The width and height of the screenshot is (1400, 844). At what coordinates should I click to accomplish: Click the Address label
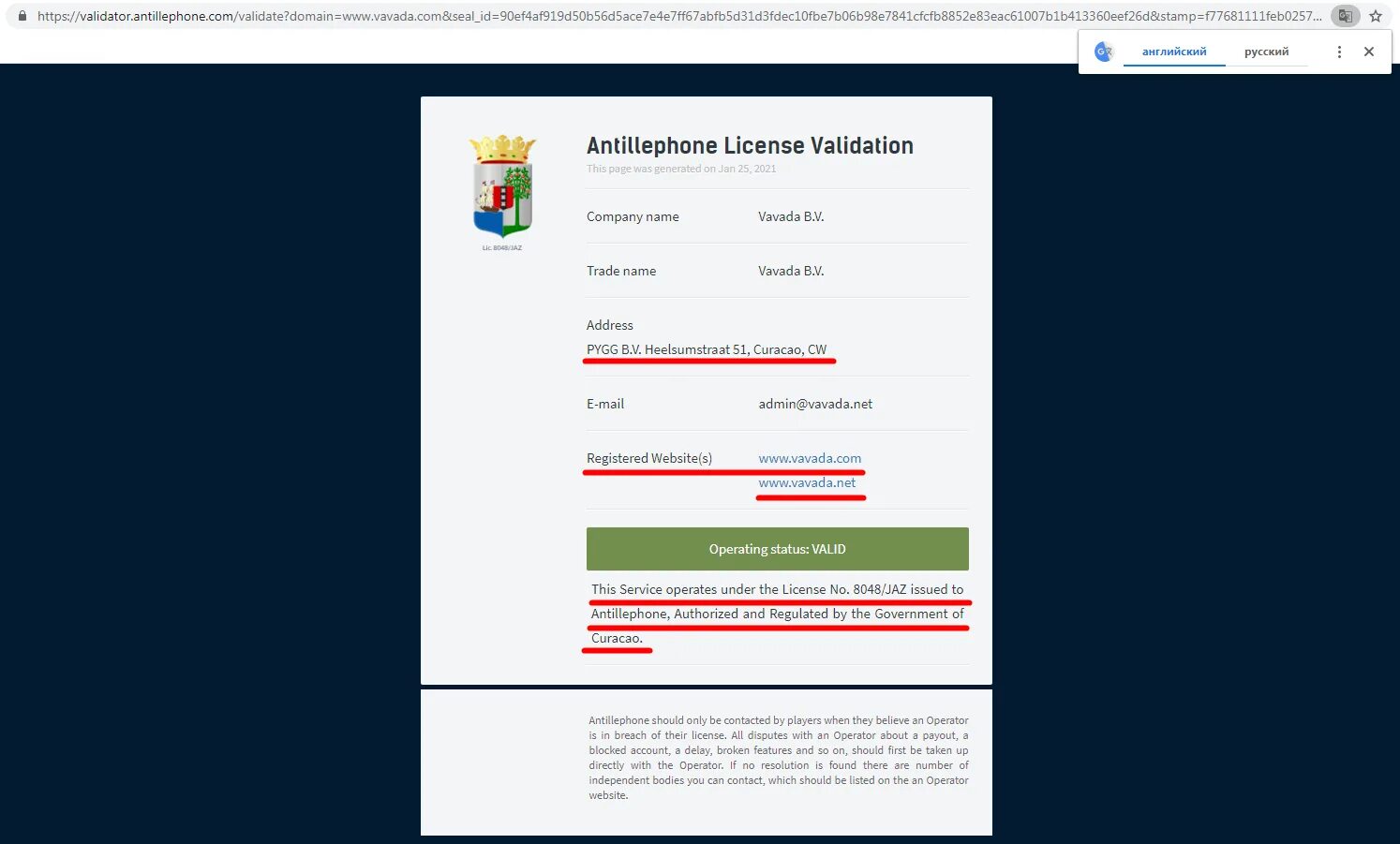tap(610, 325)
